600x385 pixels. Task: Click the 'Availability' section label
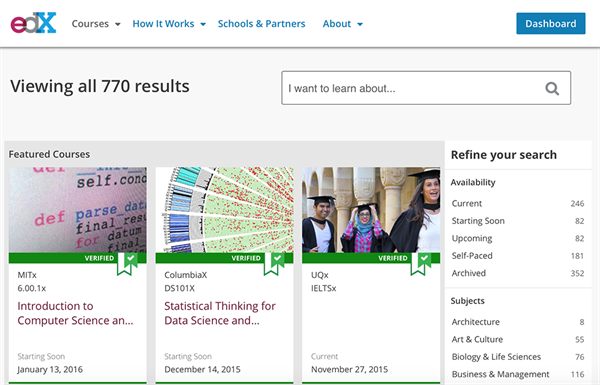[x=473, y=183]
